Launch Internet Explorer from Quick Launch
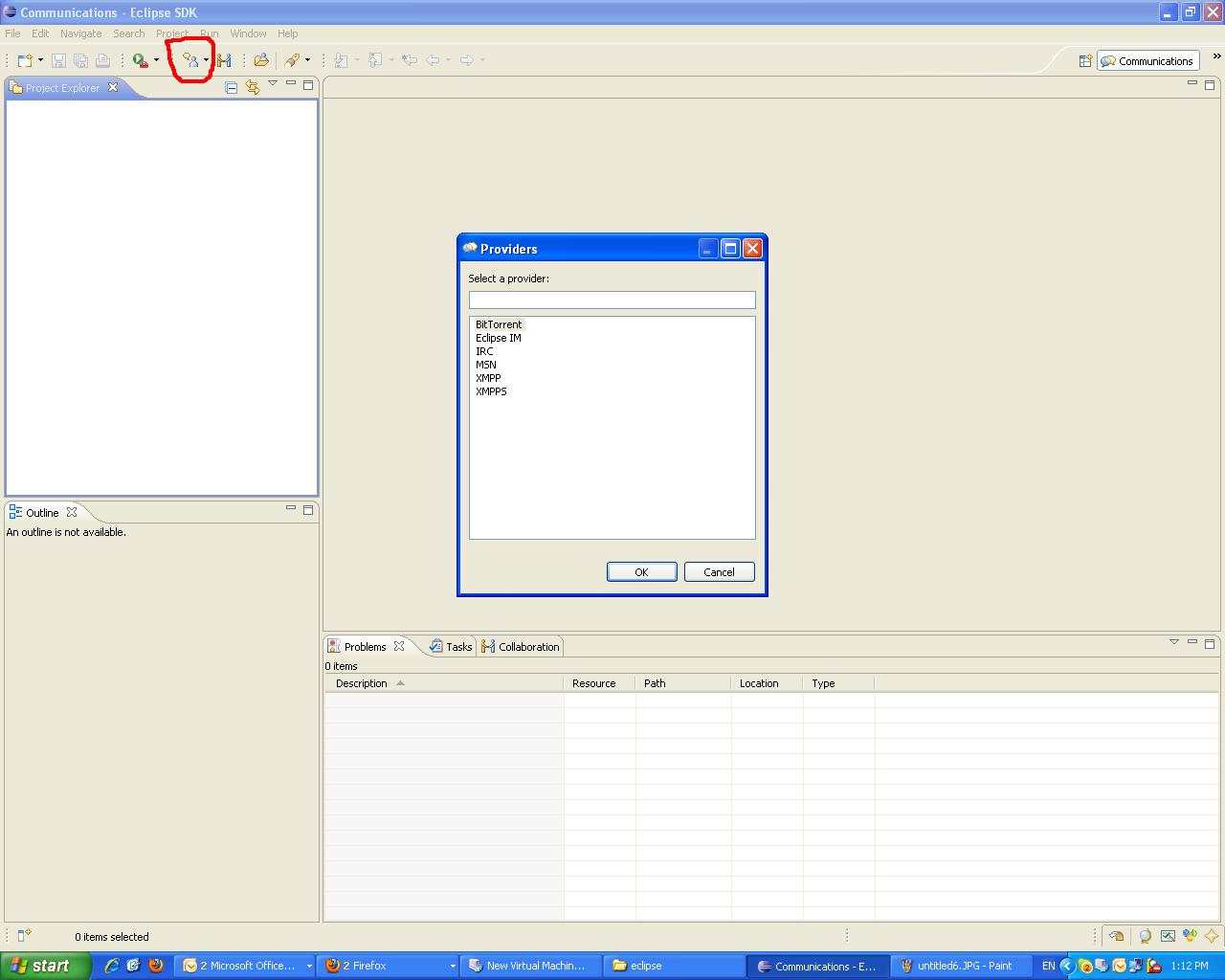Image resolution: width=1225 pixels, height=980 pixels. 112,966
